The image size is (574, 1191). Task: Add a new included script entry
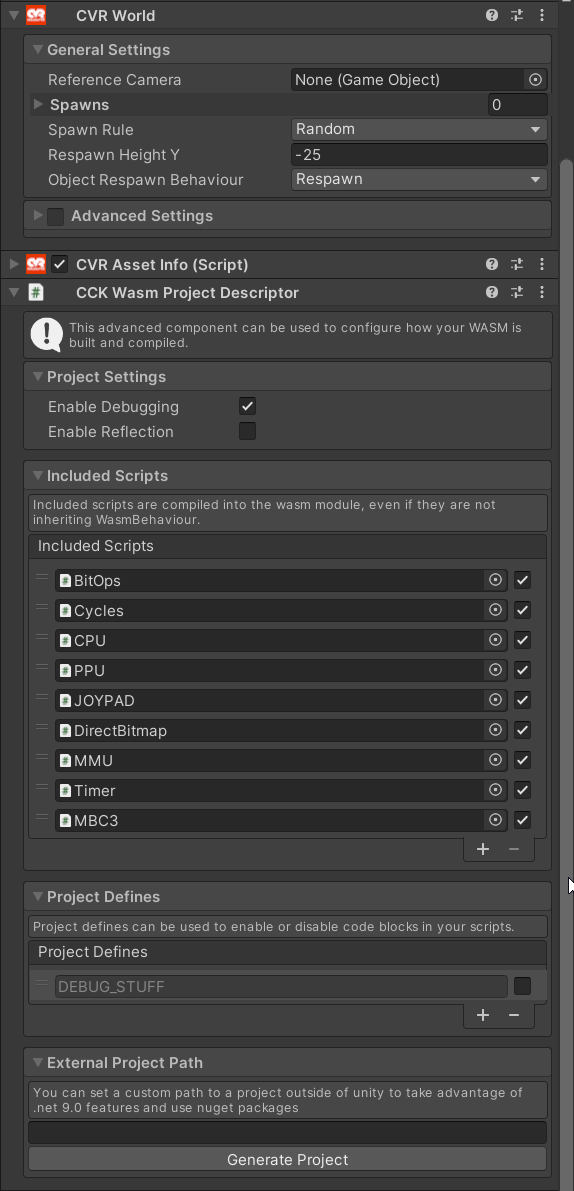point(483,849)
